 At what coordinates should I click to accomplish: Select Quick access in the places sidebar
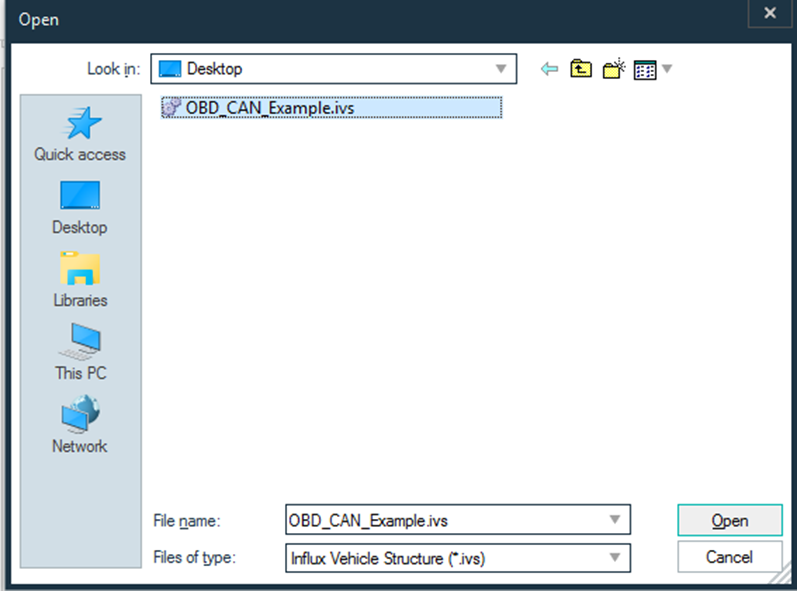(80, 134)
